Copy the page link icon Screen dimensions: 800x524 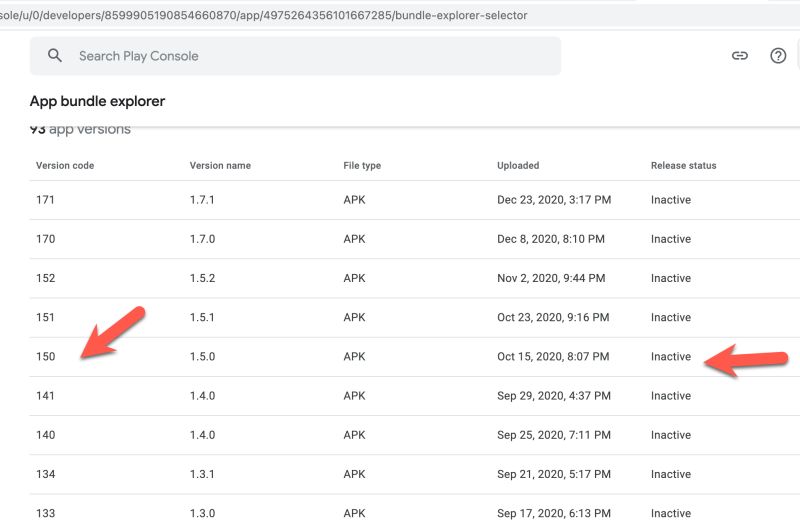click(739, 56)
